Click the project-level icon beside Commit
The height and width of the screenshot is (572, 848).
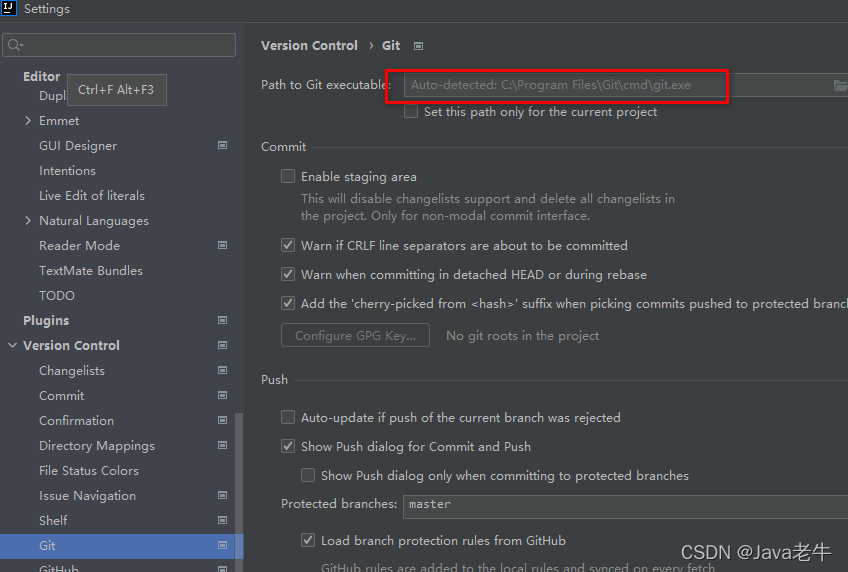[x=222, y=395]
